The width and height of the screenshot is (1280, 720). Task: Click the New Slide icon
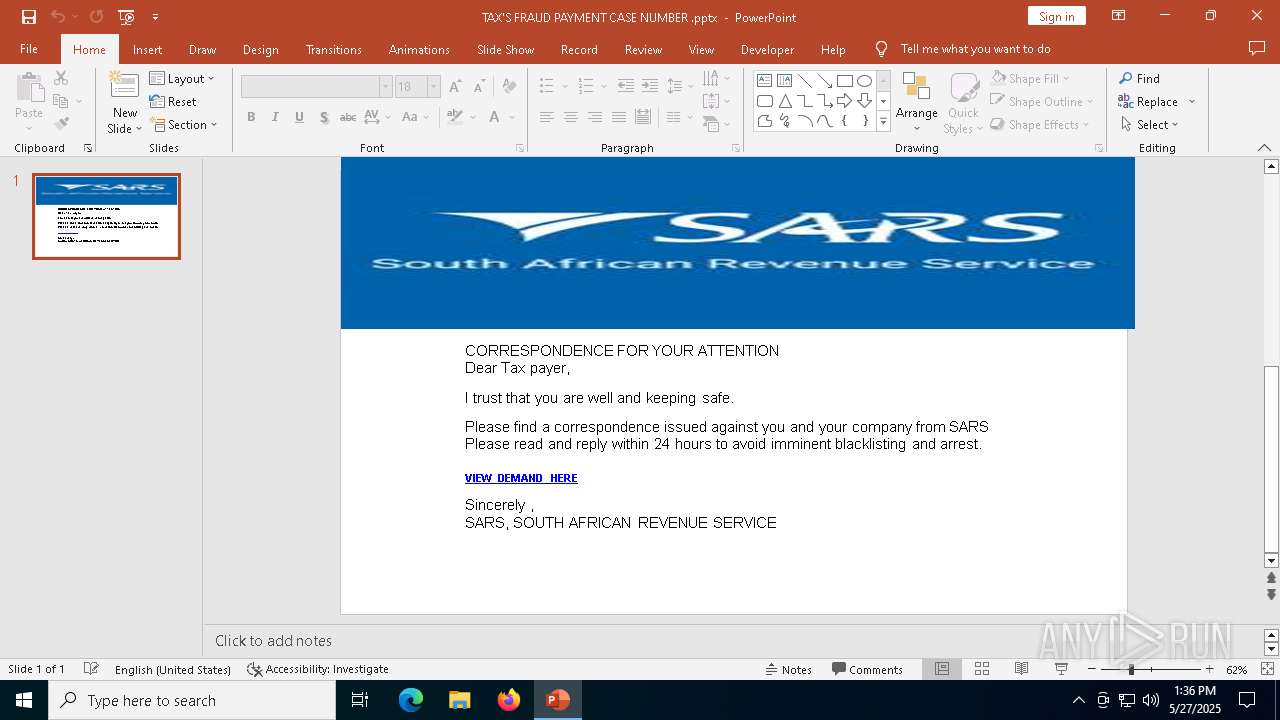pyautogui.click(x=125, y=88)
